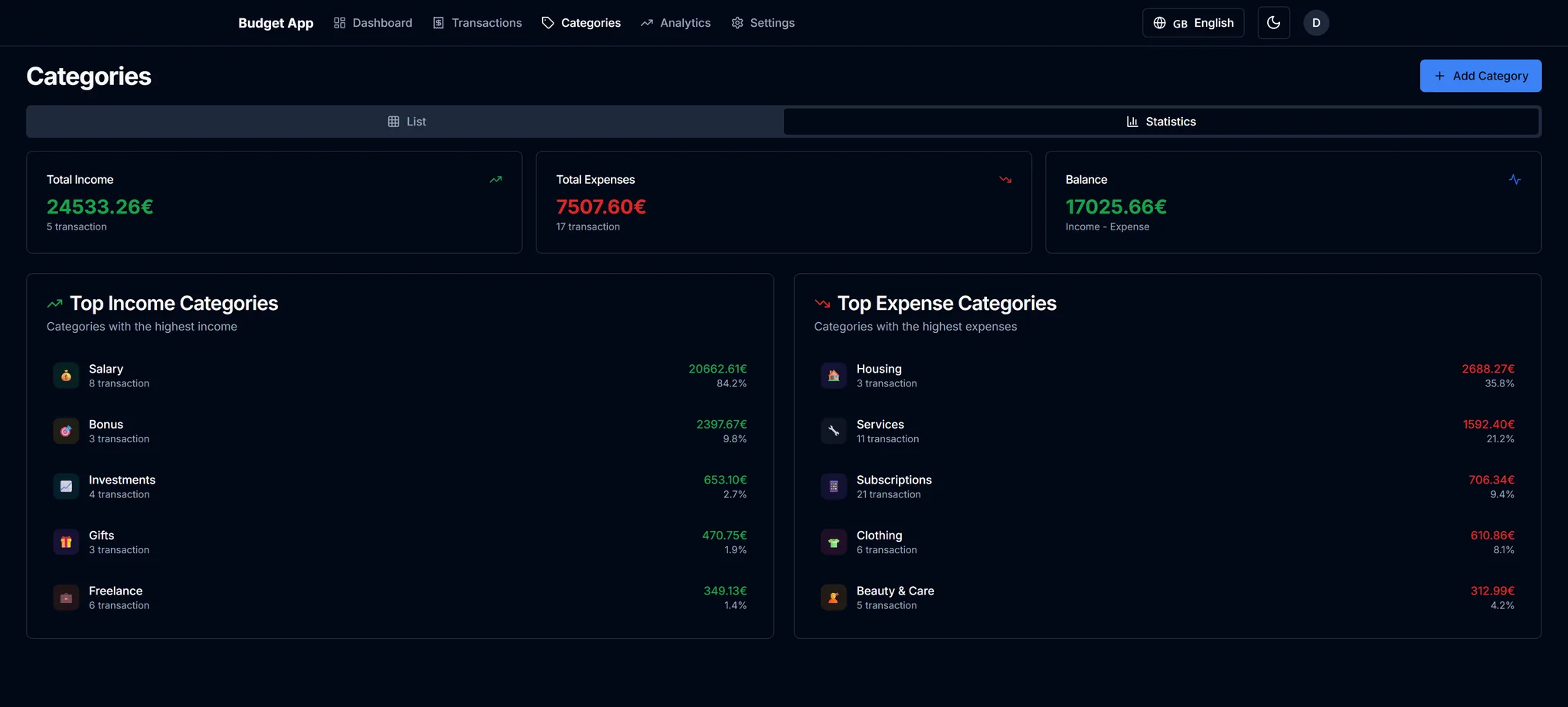Click the Salary amount 20662.61€

(x=717, y=369)
